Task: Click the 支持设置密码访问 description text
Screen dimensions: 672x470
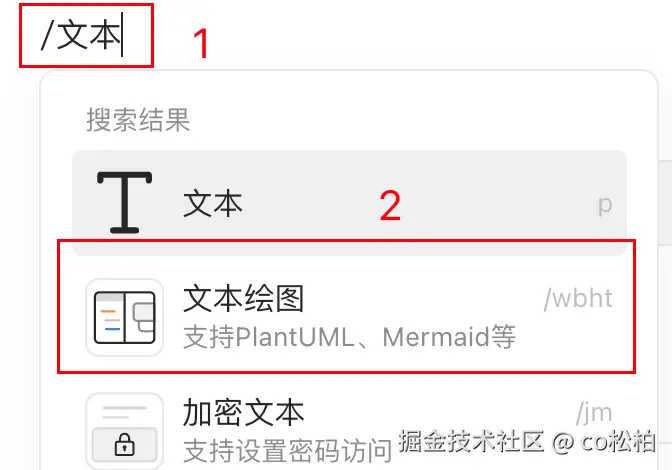Action: (288, 451)
